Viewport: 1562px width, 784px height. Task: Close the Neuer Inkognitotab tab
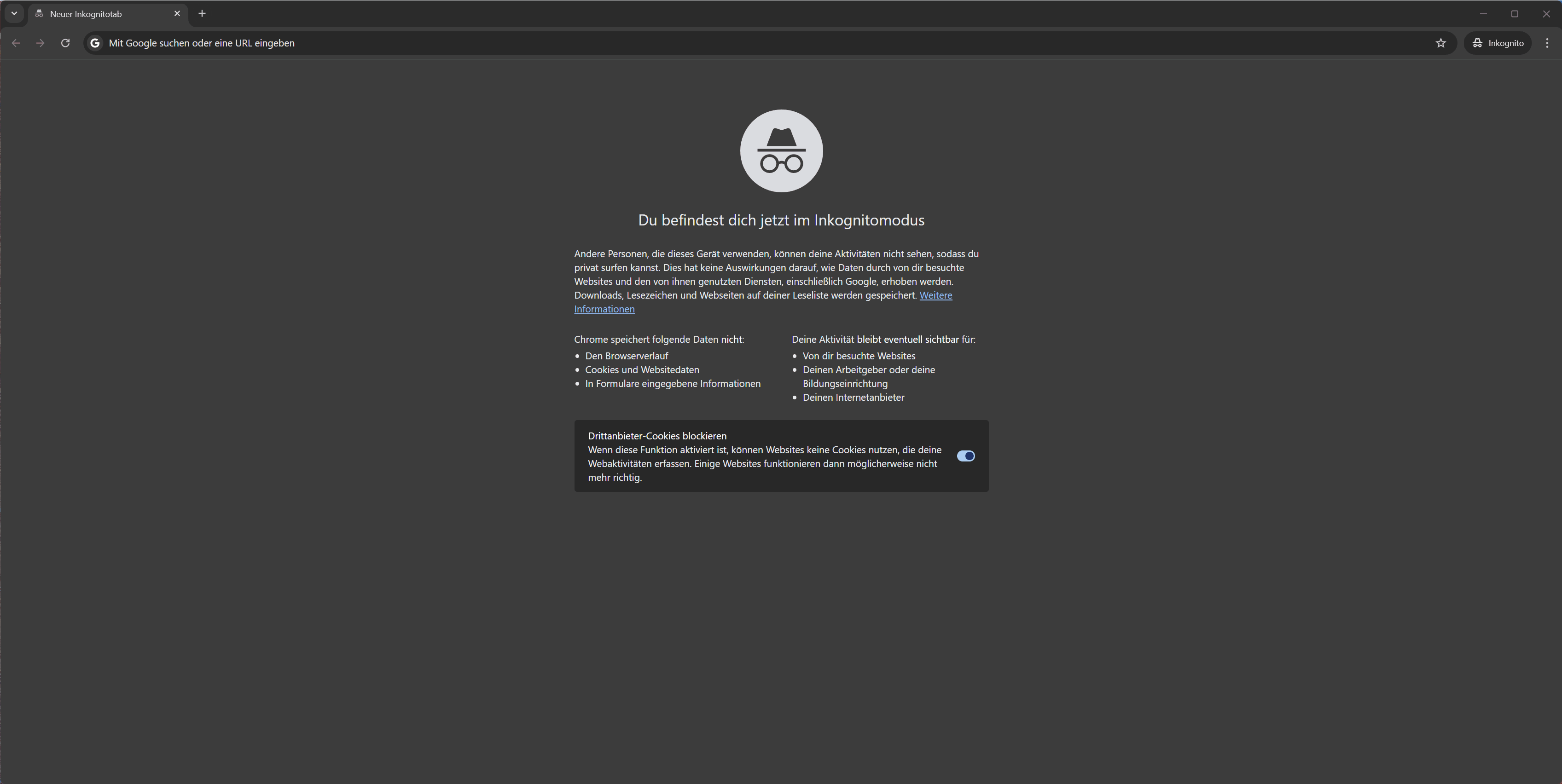point(177,13)
